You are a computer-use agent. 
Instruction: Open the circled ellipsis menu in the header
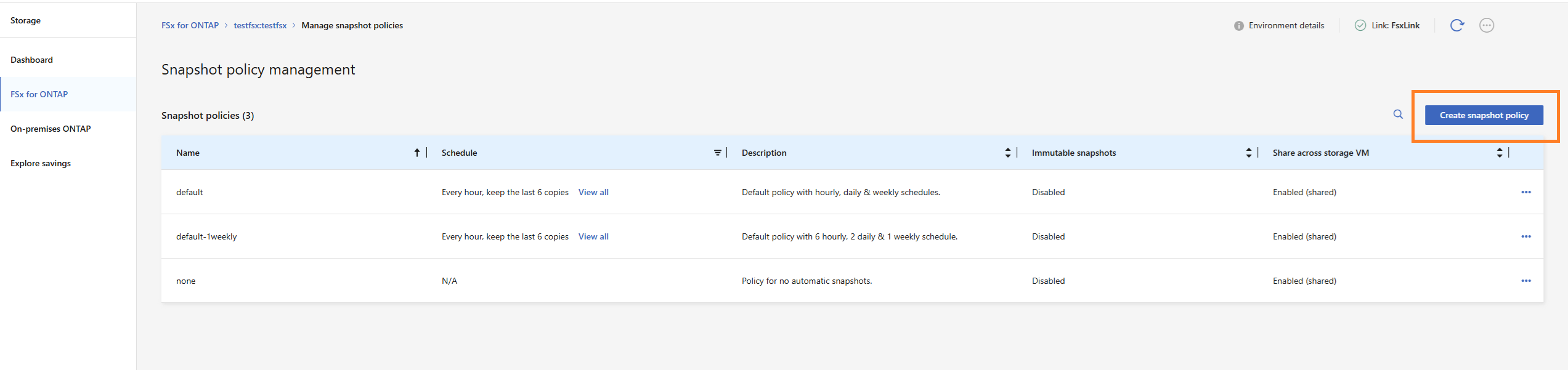1487,25
